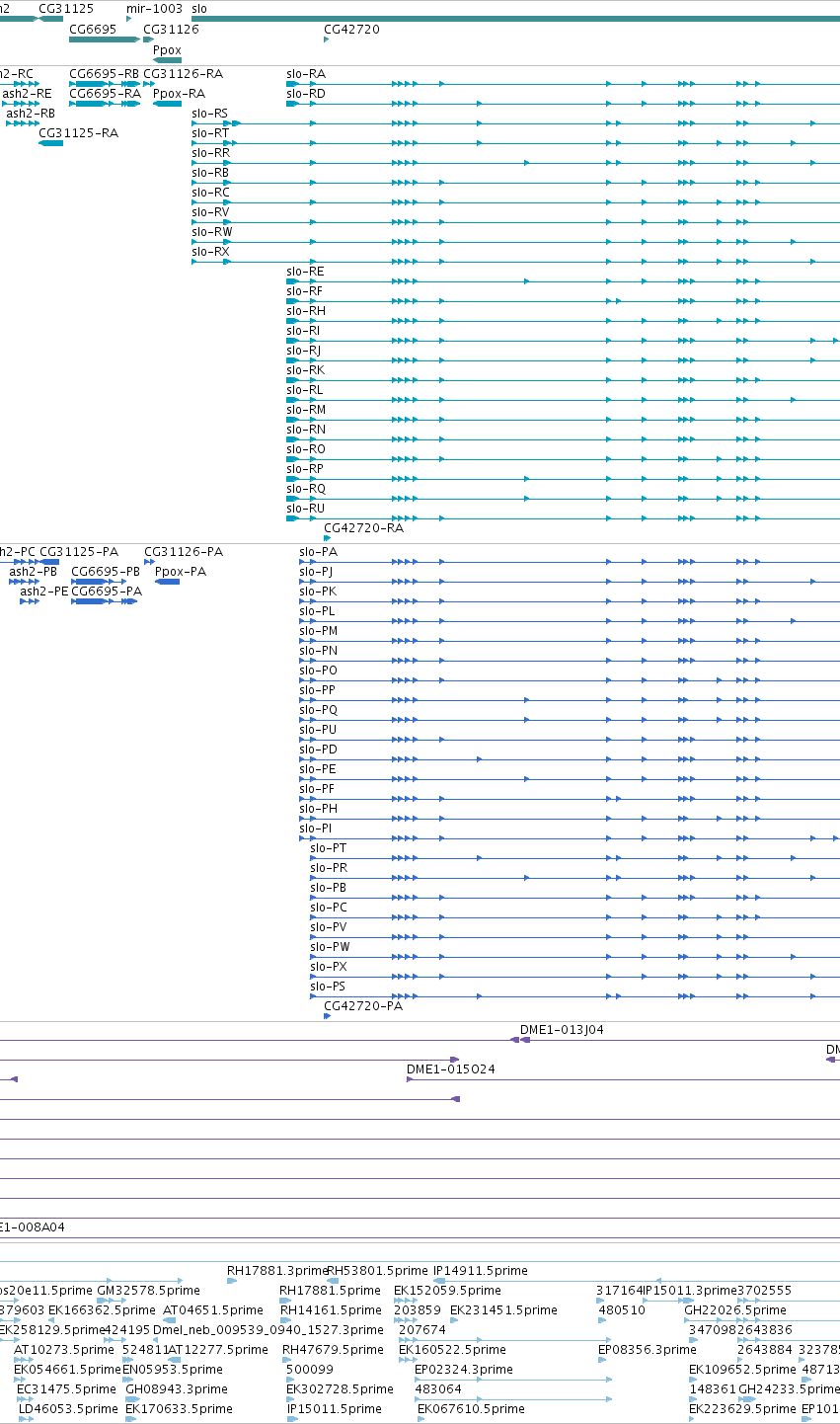The height and width of the screenshot is (1424, 840).
Task: Select the EP08356.3prime EST label
Action: coord(648,1350)
